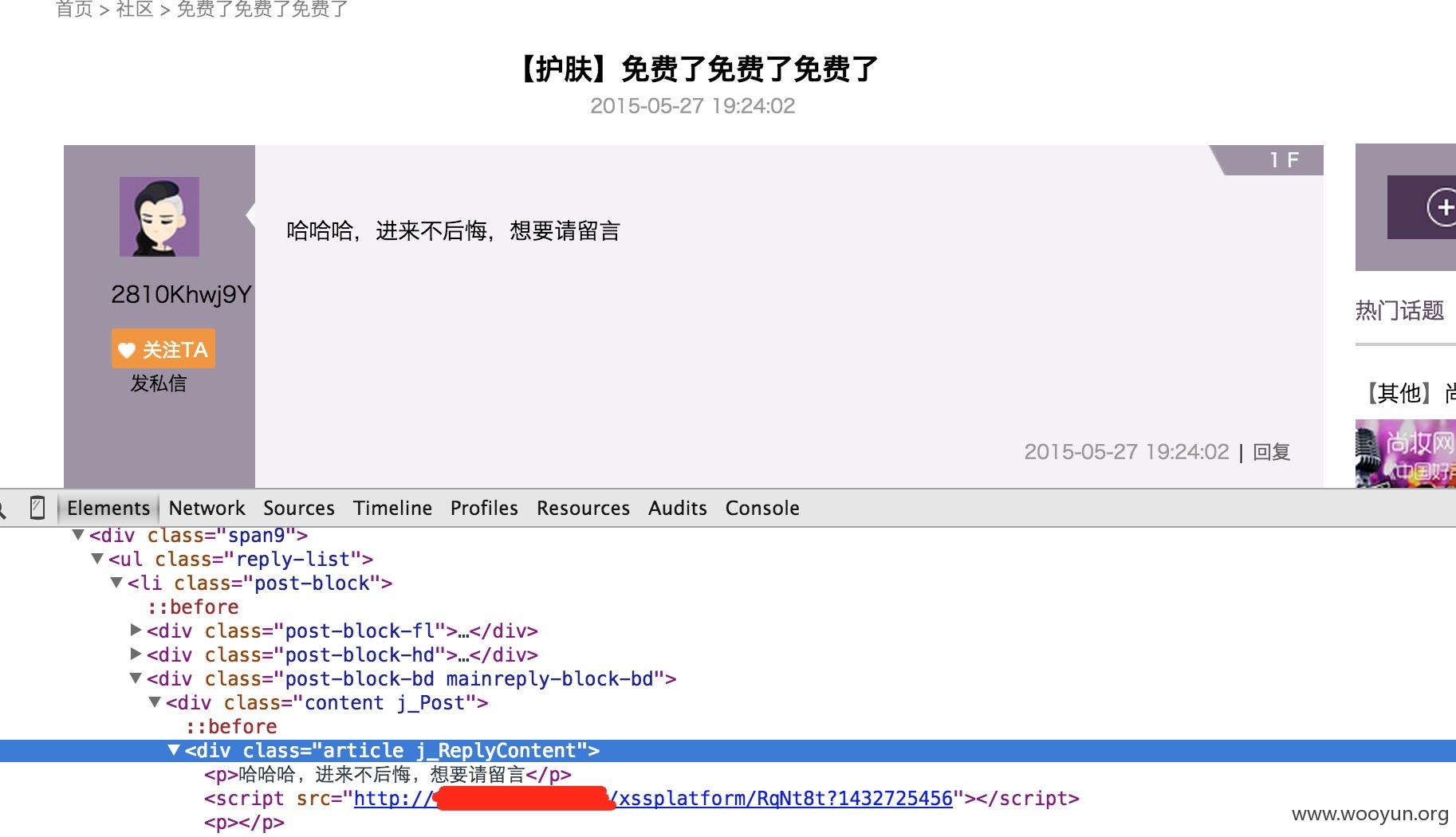Switch to the Network tab
This screenshot has height=837, width=1456.
point(207,508)
